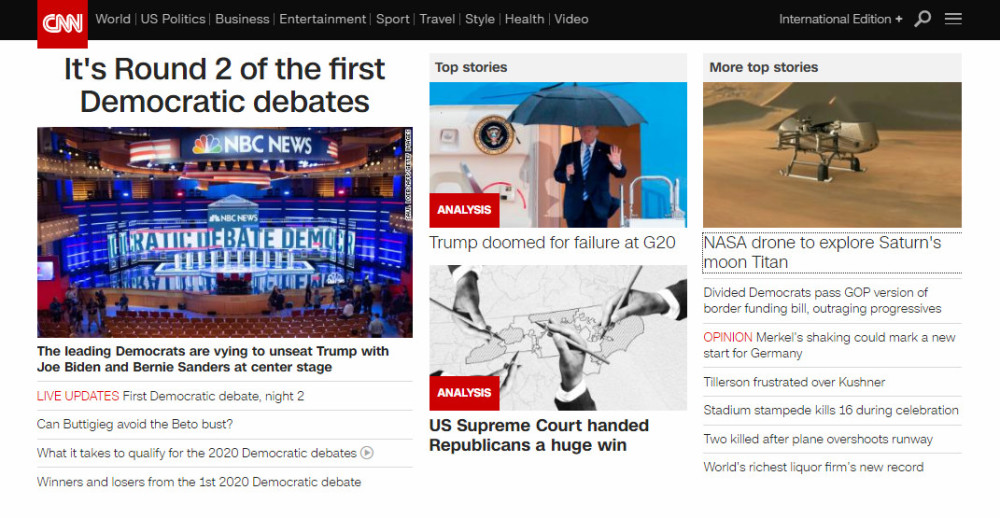The height and width of the screenshot is (518, 1000).
Task: Open the hamburger menu icon
Action: (953, 19)
